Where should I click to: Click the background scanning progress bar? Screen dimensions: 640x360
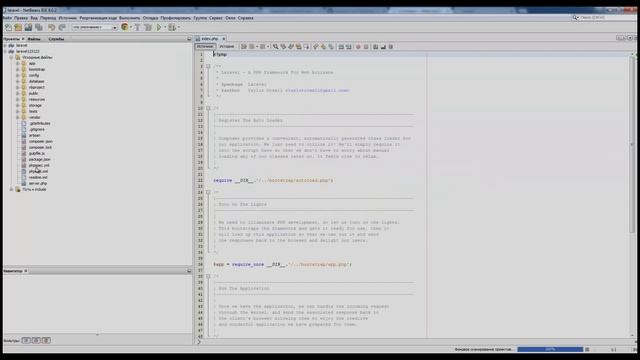(550, 349)
